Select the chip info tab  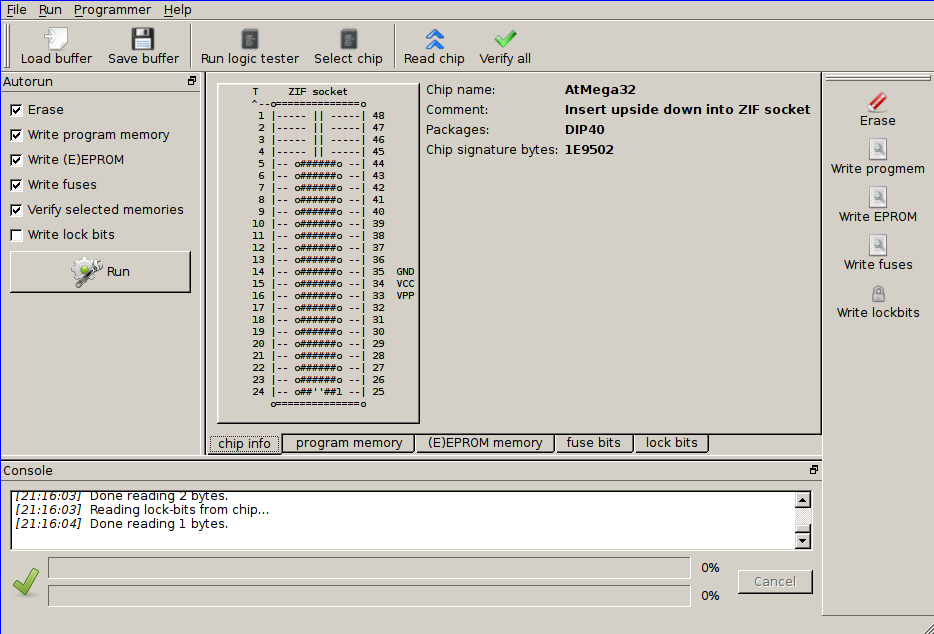244,443
